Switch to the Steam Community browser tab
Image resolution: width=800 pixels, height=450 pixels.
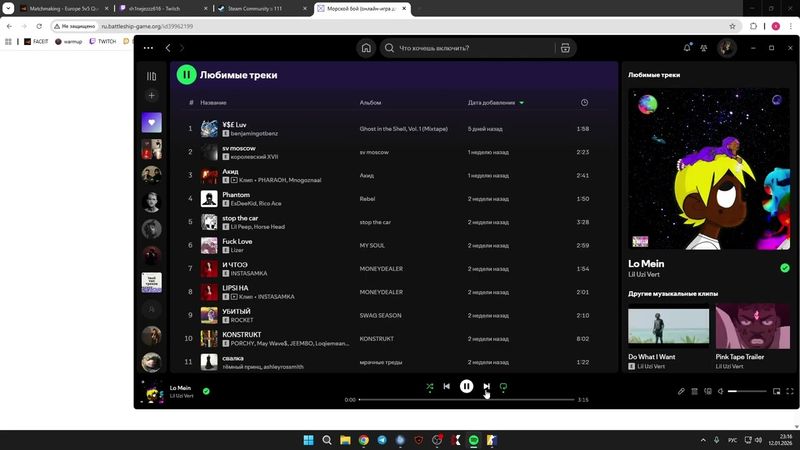(260, 8)
